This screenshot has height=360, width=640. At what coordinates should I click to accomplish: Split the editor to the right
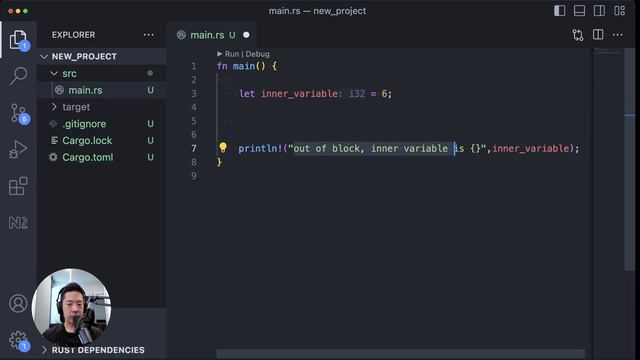[598, 35]
